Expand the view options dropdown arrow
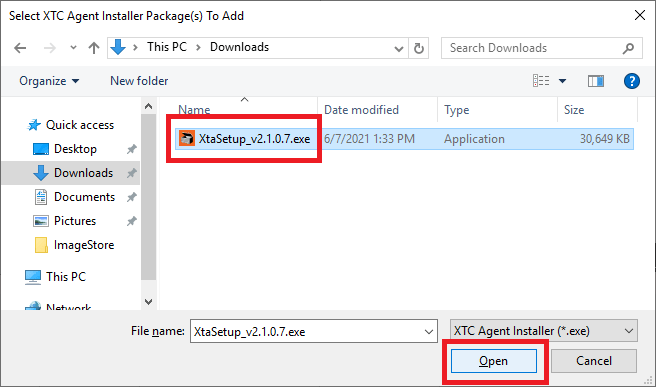656x387 pixels. tap(563, 81)
